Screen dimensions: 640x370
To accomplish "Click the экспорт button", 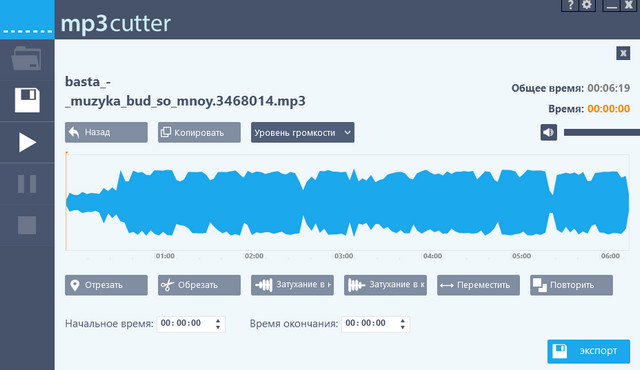I will click(x=589, y=351).
